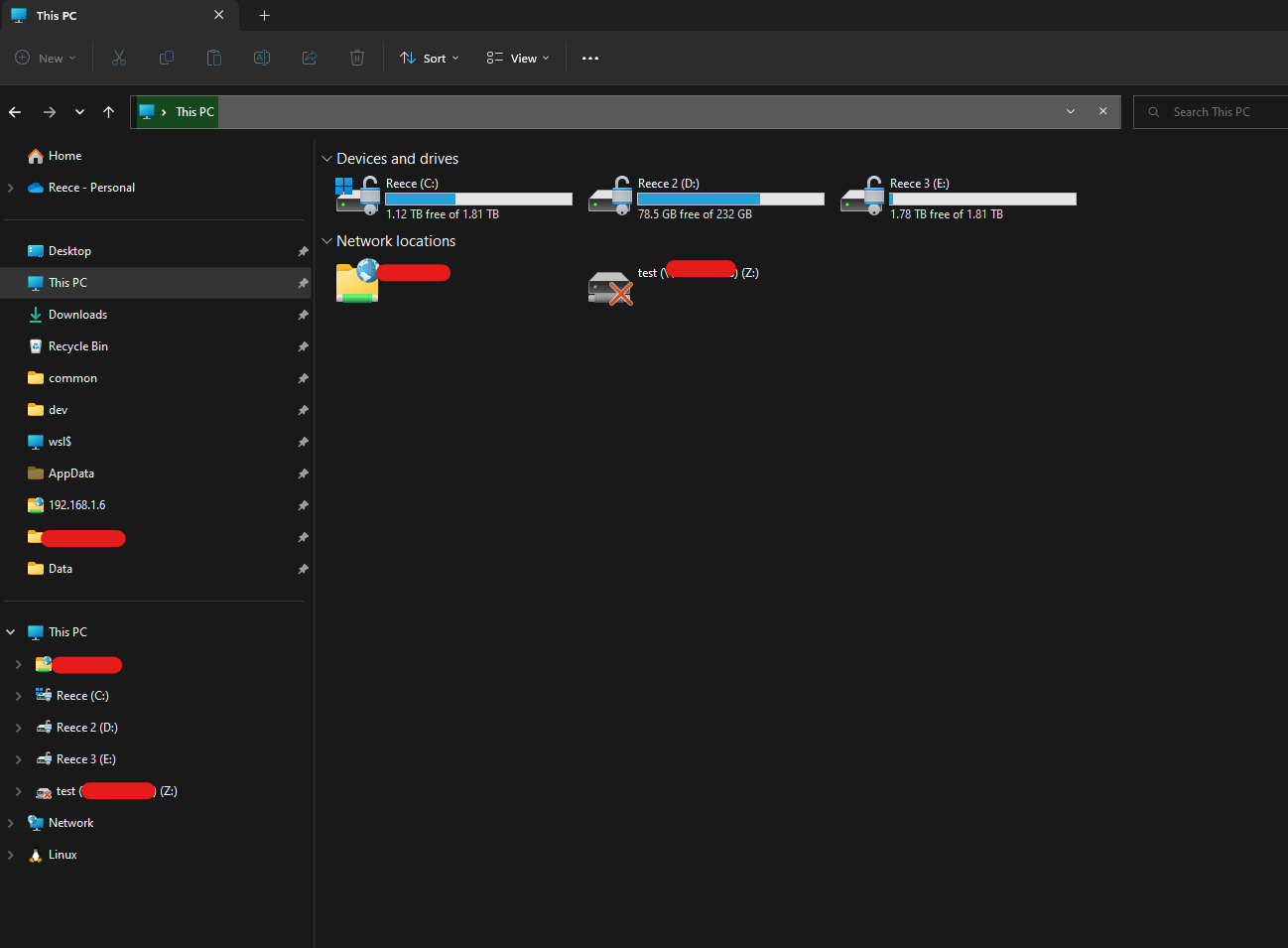Open Reece - Personal OneDrive entry
The height and width of the screenshot is (948, 1288).
[91, 188]
